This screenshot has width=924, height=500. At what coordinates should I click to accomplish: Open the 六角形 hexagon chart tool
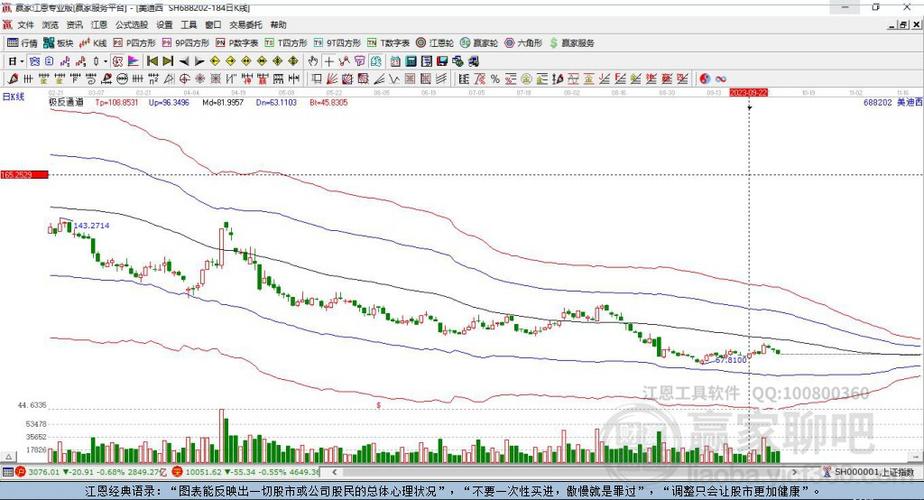point(523,43)
